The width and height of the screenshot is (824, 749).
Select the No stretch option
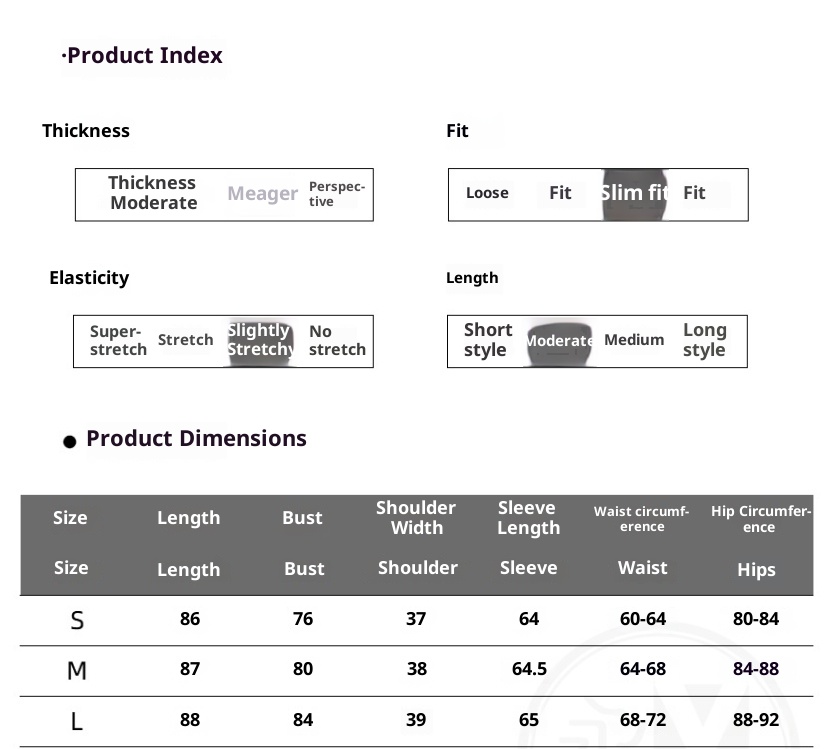(x=337, y=341)
